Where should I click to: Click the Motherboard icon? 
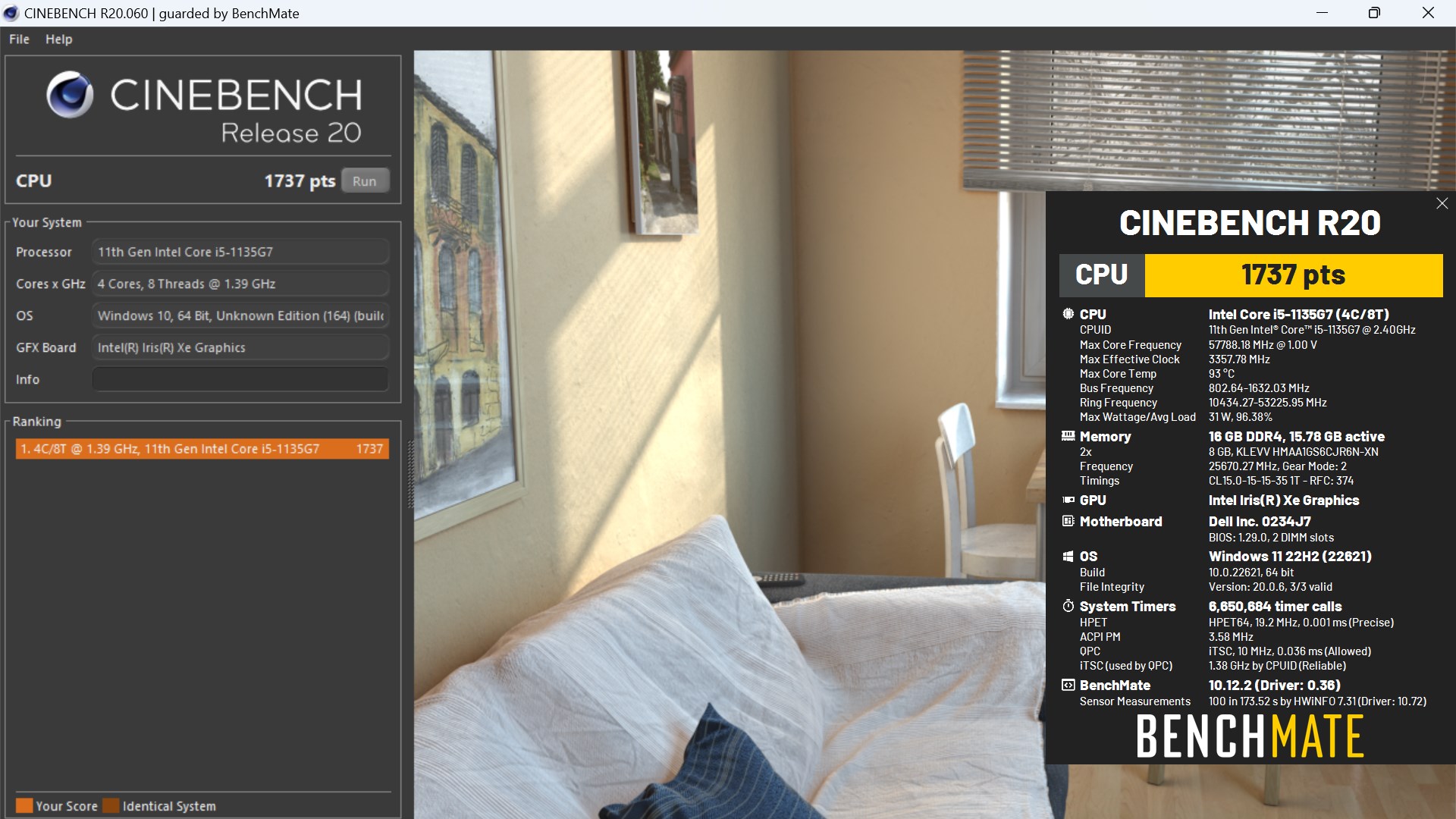click(1068, 521)
